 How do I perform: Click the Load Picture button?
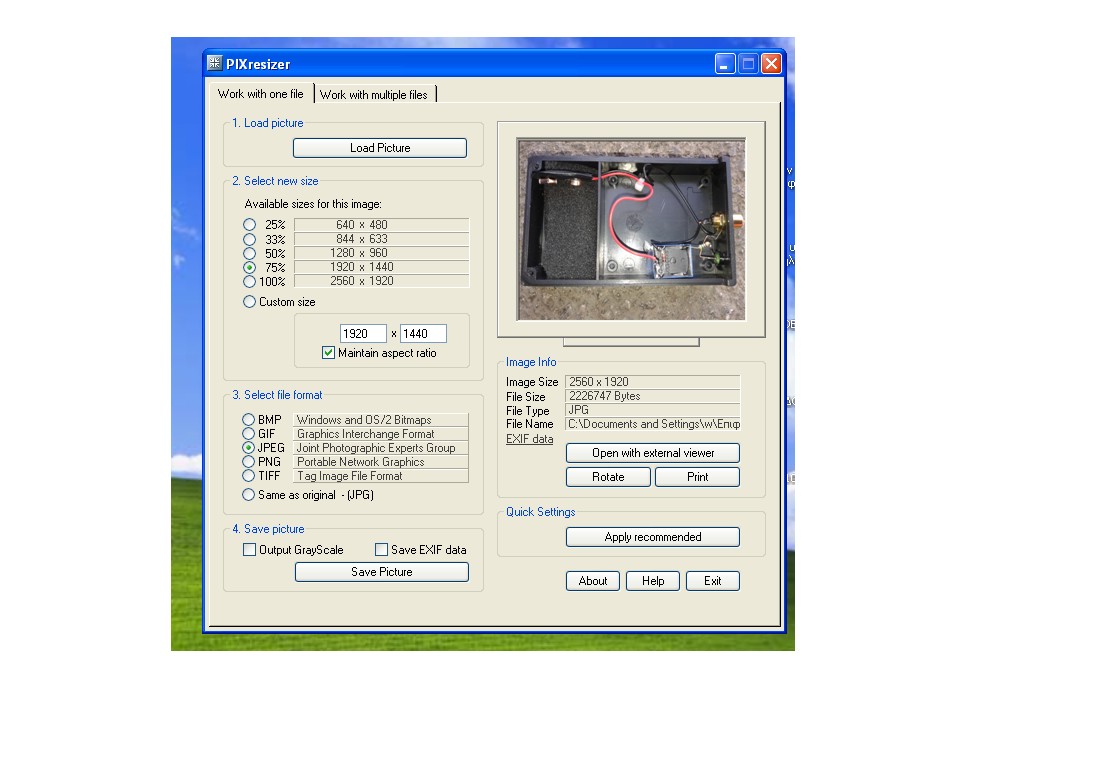click(x=380, y=148)
